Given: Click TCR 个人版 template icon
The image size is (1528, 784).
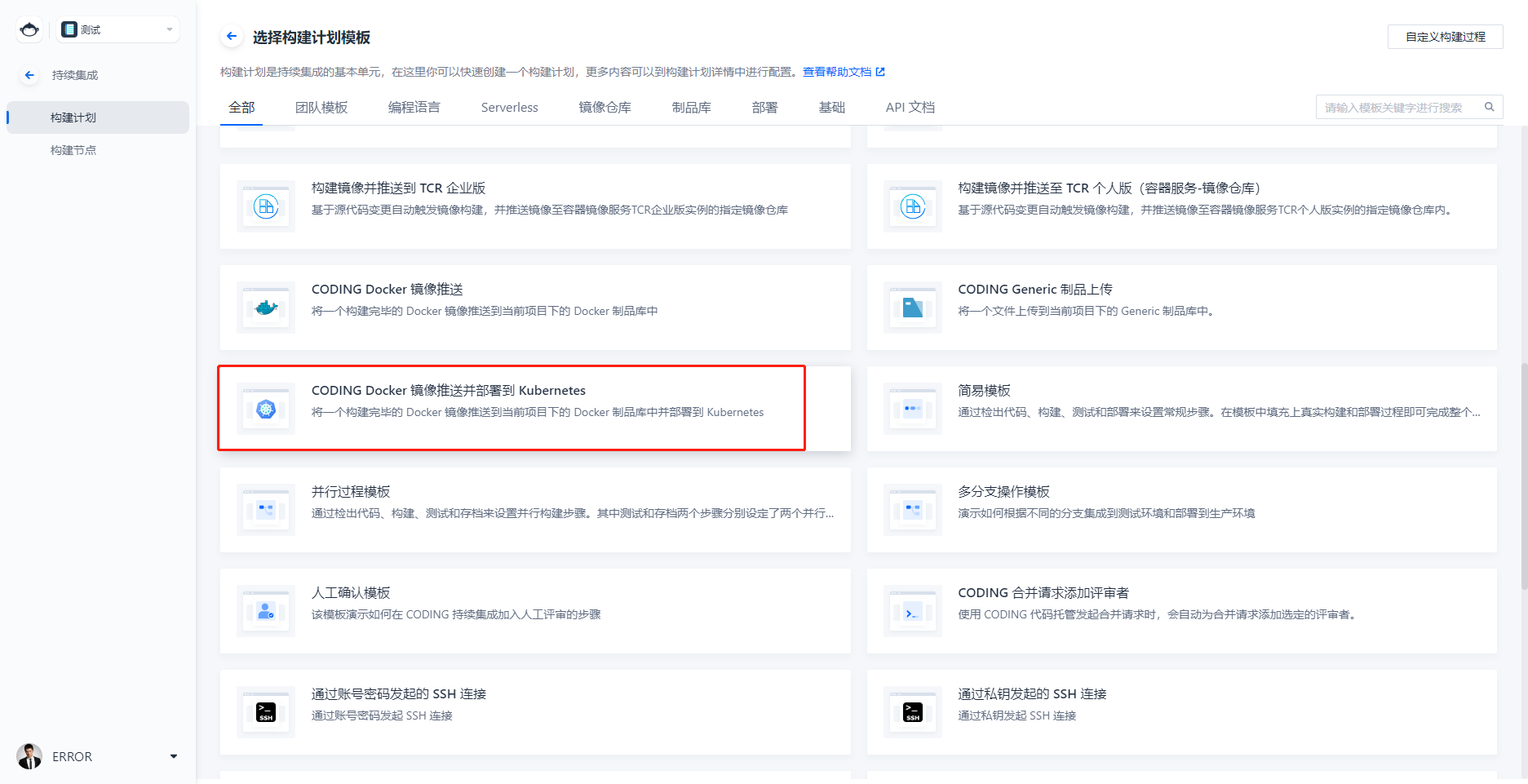Looking at the screenshot, I should [x=913, y=206].
